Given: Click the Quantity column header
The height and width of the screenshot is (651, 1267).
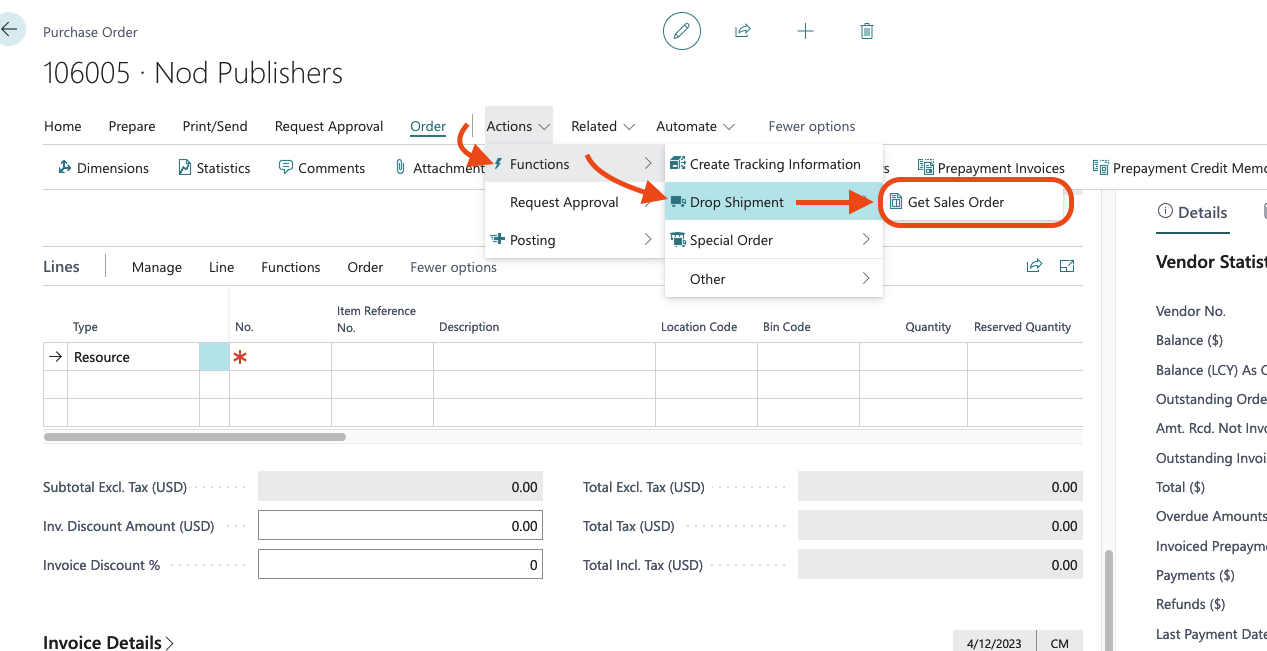Looking at the screenshot, I should click(x=928, y=327).
